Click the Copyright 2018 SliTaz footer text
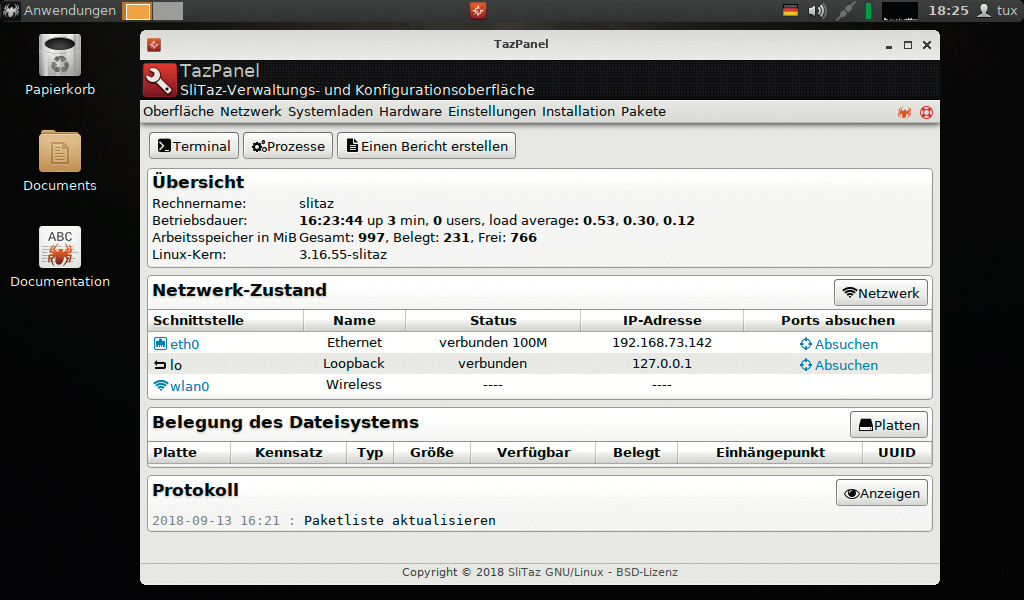This screenshot has width=1024, height=600. 539,572
